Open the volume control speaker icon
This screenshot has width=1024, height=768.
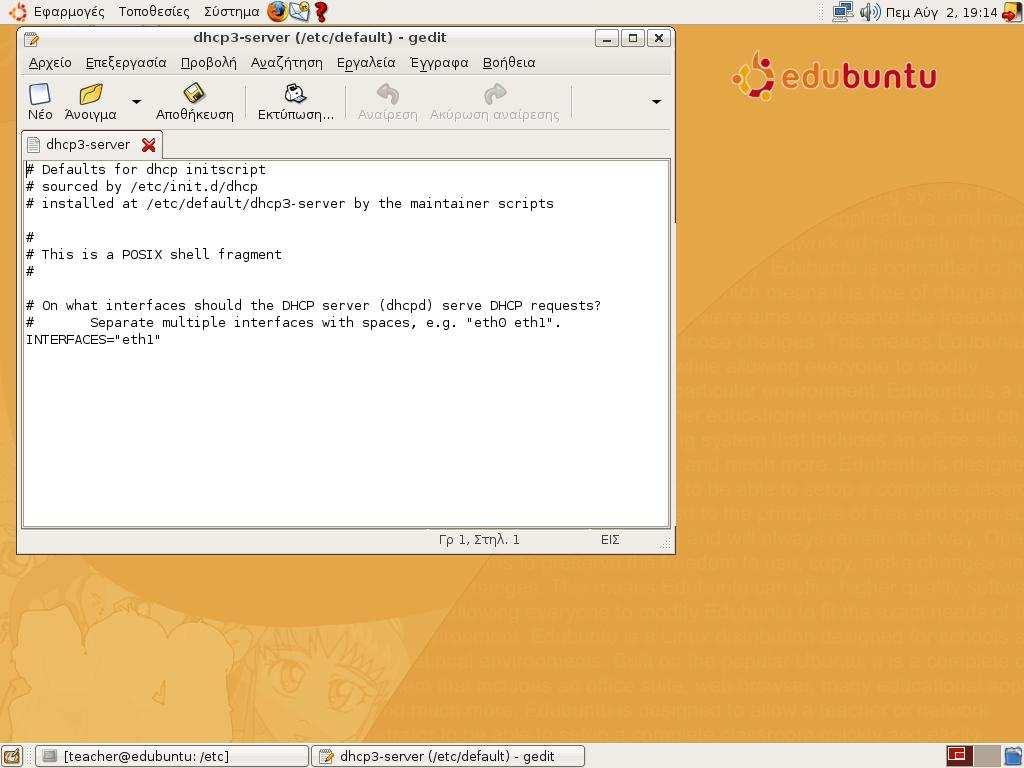[x=870, y=12]
